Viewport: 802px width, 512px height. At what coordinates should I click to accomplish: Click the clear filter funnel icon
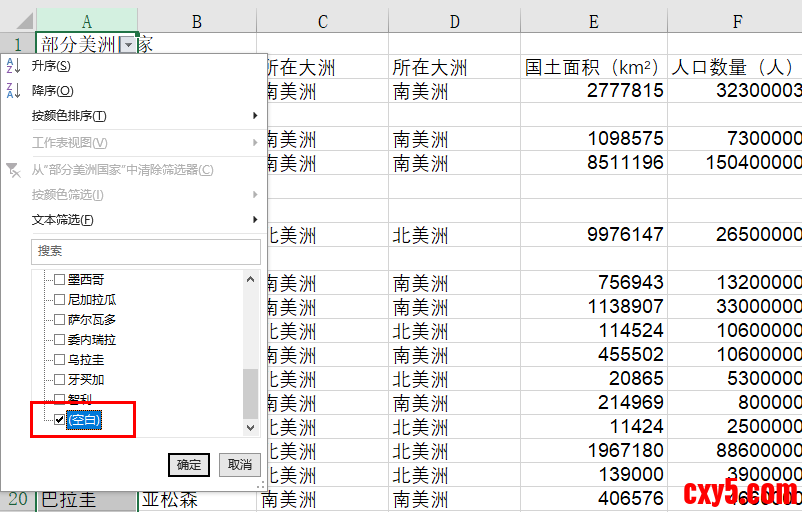coord(13,170)
